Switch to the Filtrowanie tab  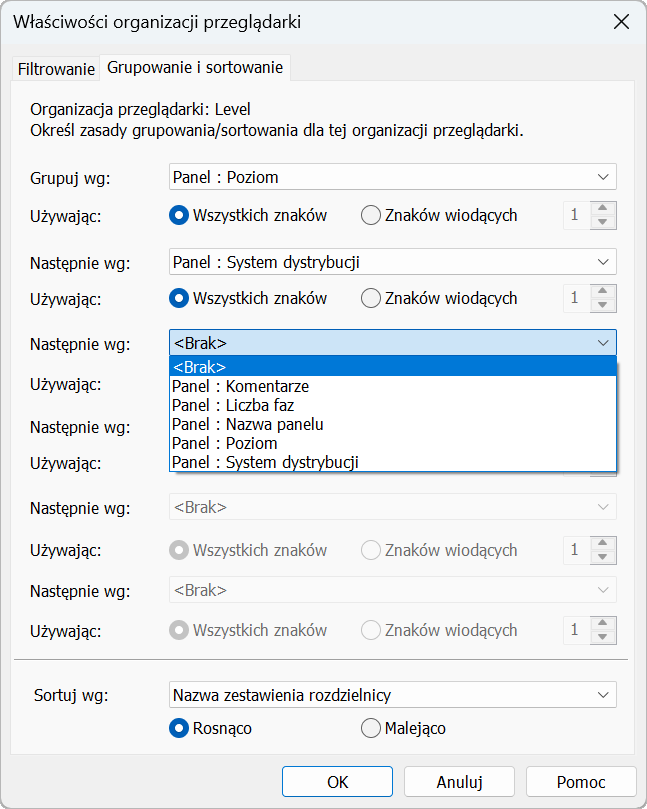pyautogui.click(x=56, y=69)
